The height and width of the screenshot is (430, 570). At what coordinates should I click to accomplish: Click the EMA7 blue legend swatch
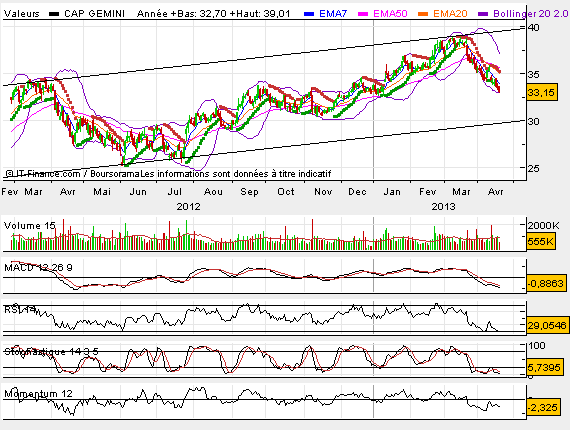309,14
